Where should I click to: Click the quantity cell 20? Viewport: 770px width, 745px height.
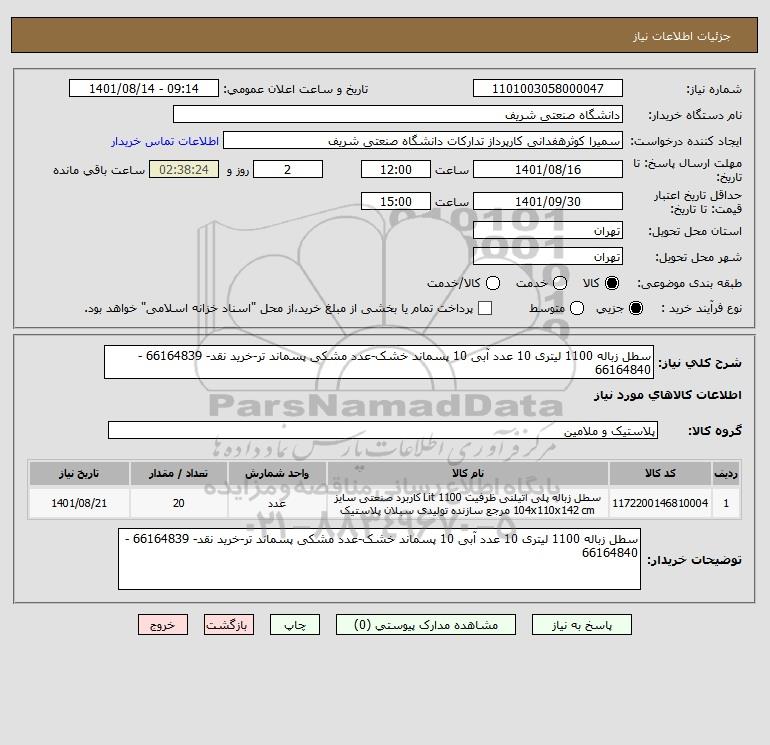click(178, 503)
